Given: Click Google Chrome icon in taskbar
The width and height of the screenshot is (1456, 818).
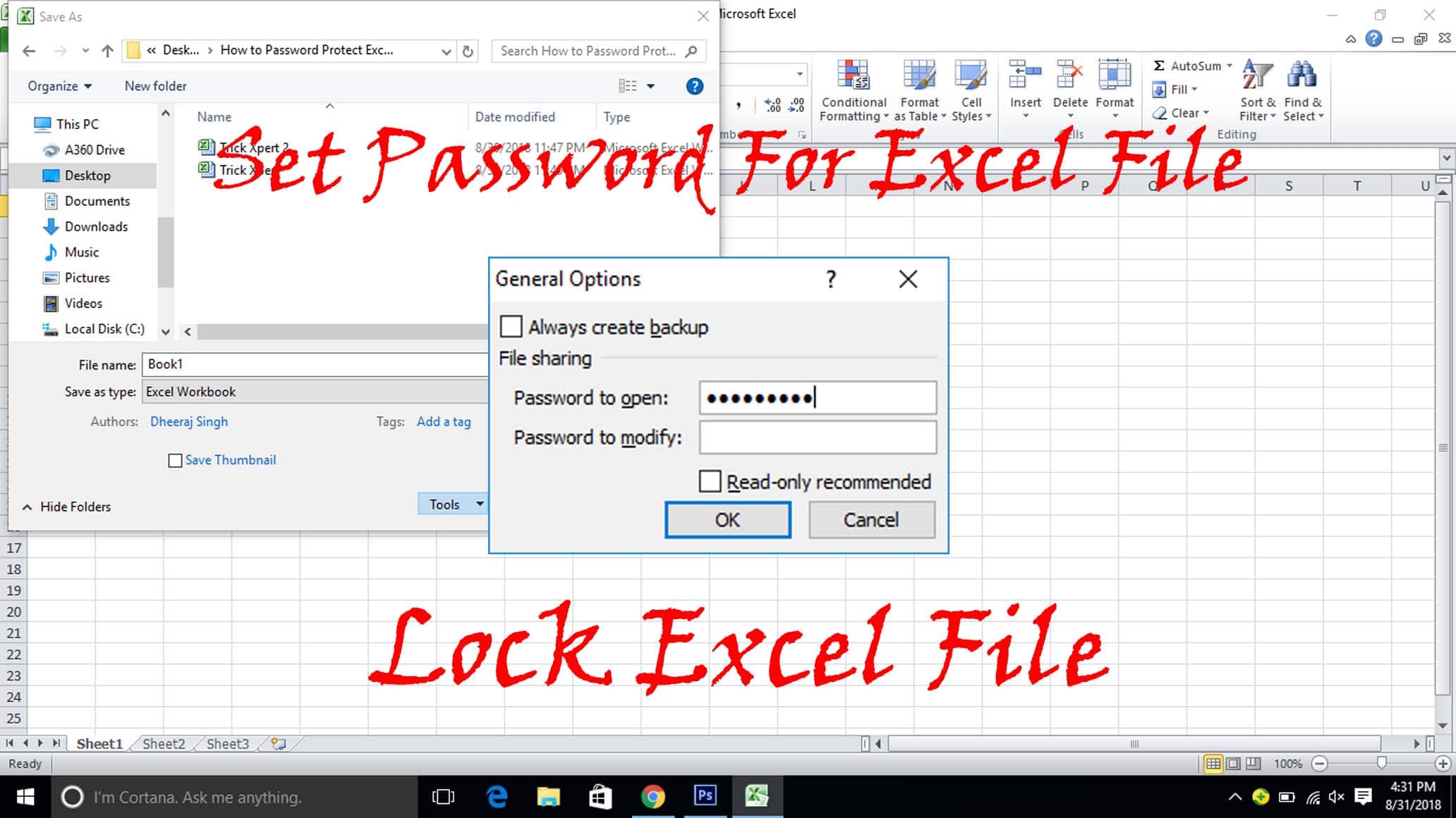Looking at the screenshot, I should [651, 796].
